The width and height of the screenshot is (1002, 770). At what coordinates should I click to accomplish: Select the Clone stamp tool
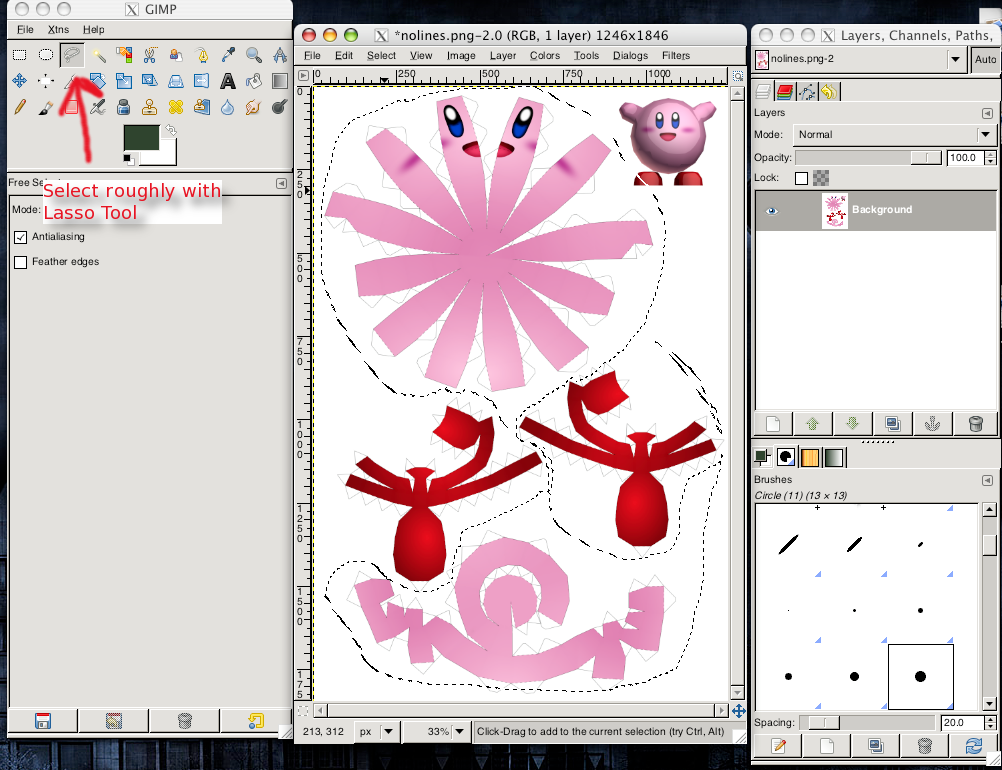pos(150,107)
